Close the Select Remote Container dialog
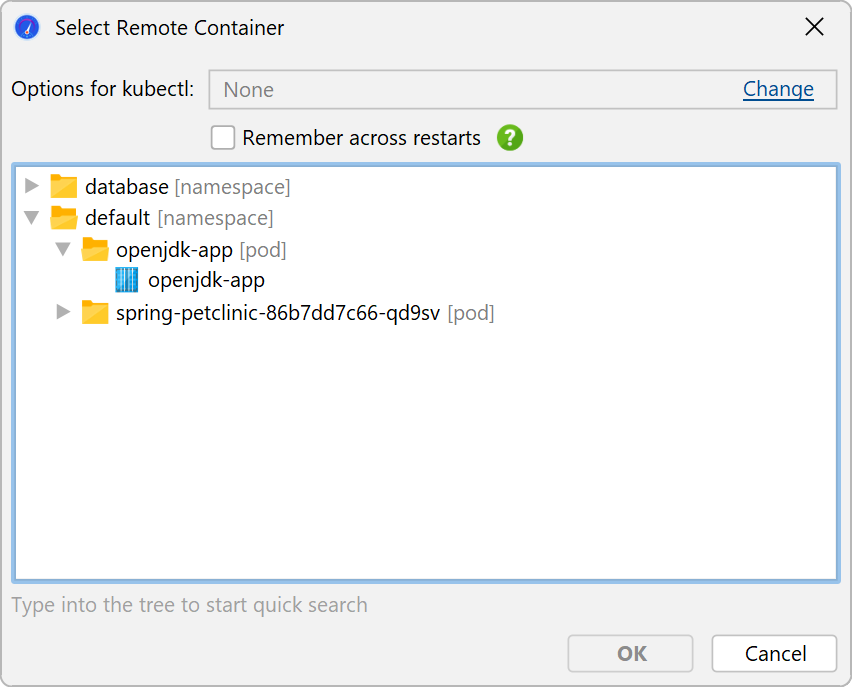The height and width of the screenshot is (687, 852). pos(815,28)
